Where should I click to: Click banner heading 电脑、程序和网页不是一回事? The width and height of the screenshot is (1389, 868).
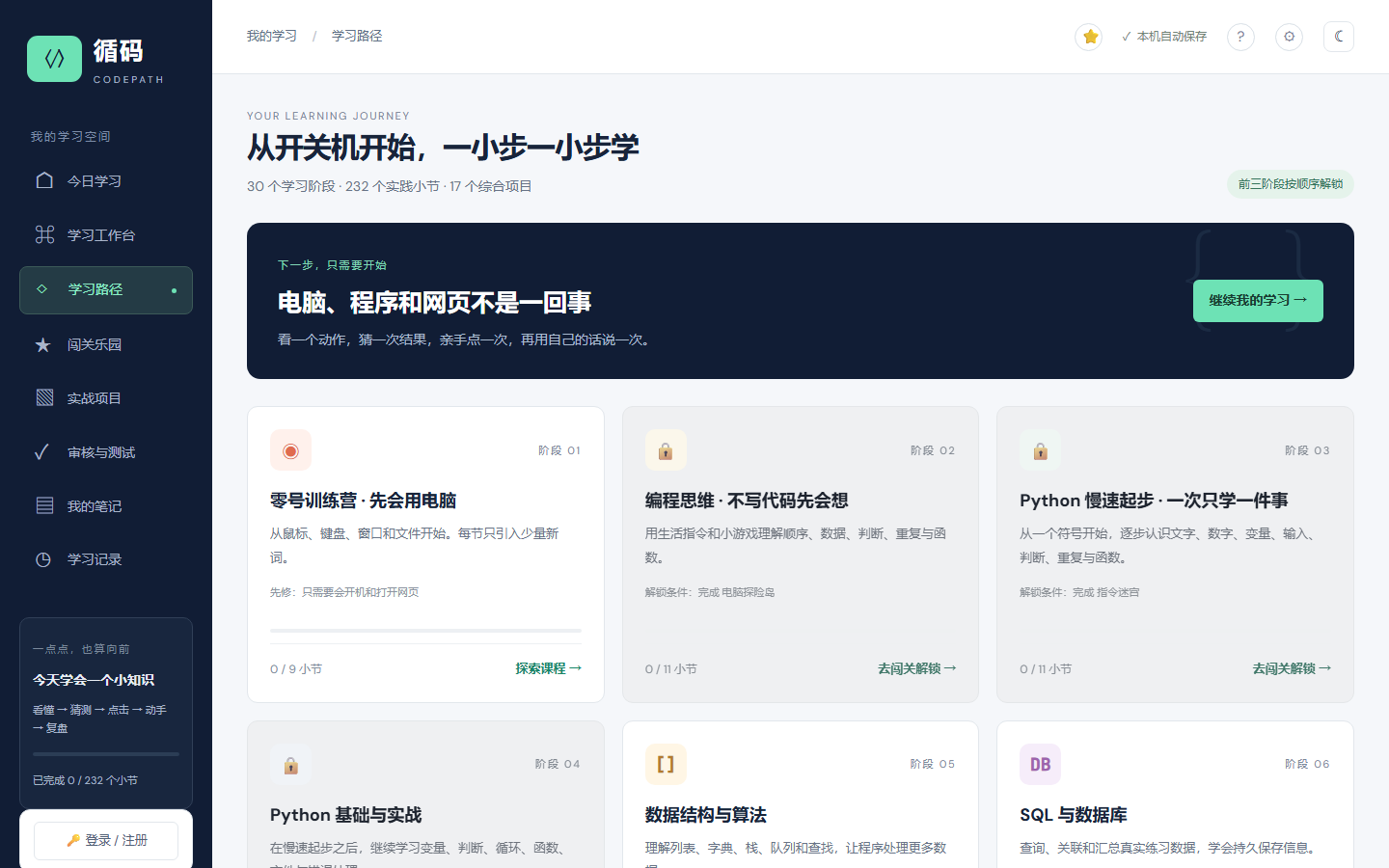coord(434,303)
